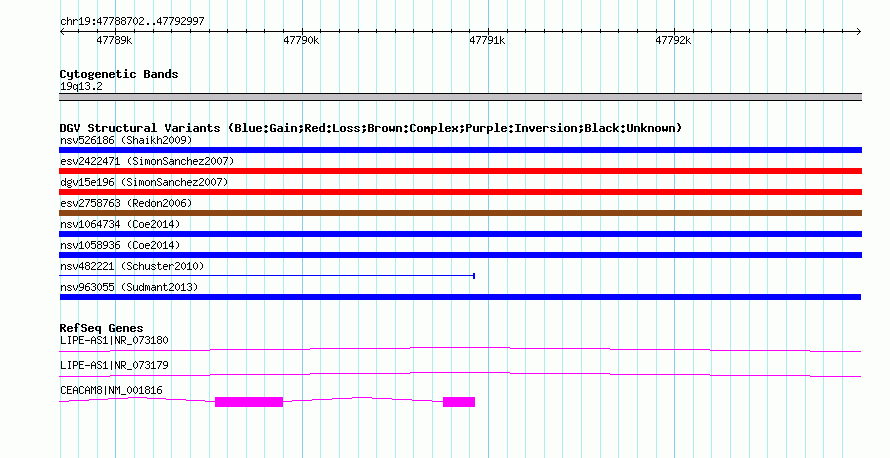Click the blue gain bar for nsv1058936

click(x=460, y=255)
